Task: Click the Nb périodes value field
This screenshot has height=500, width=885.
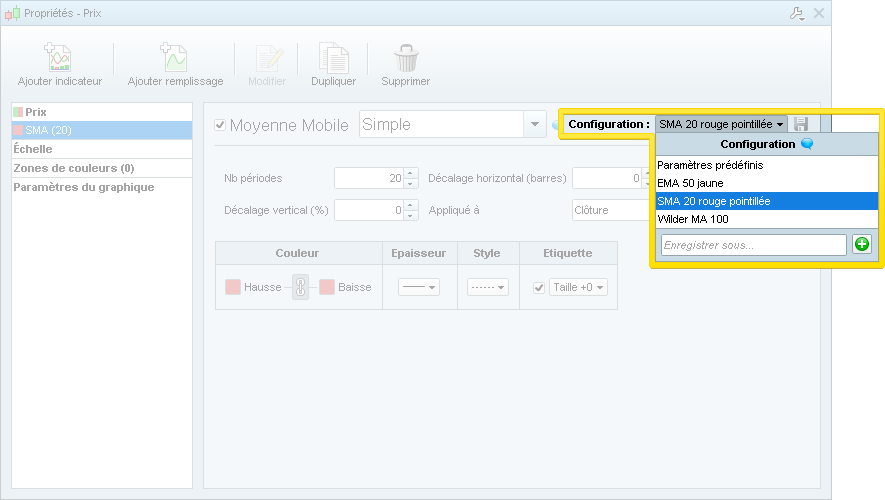Action: [369, 178]
